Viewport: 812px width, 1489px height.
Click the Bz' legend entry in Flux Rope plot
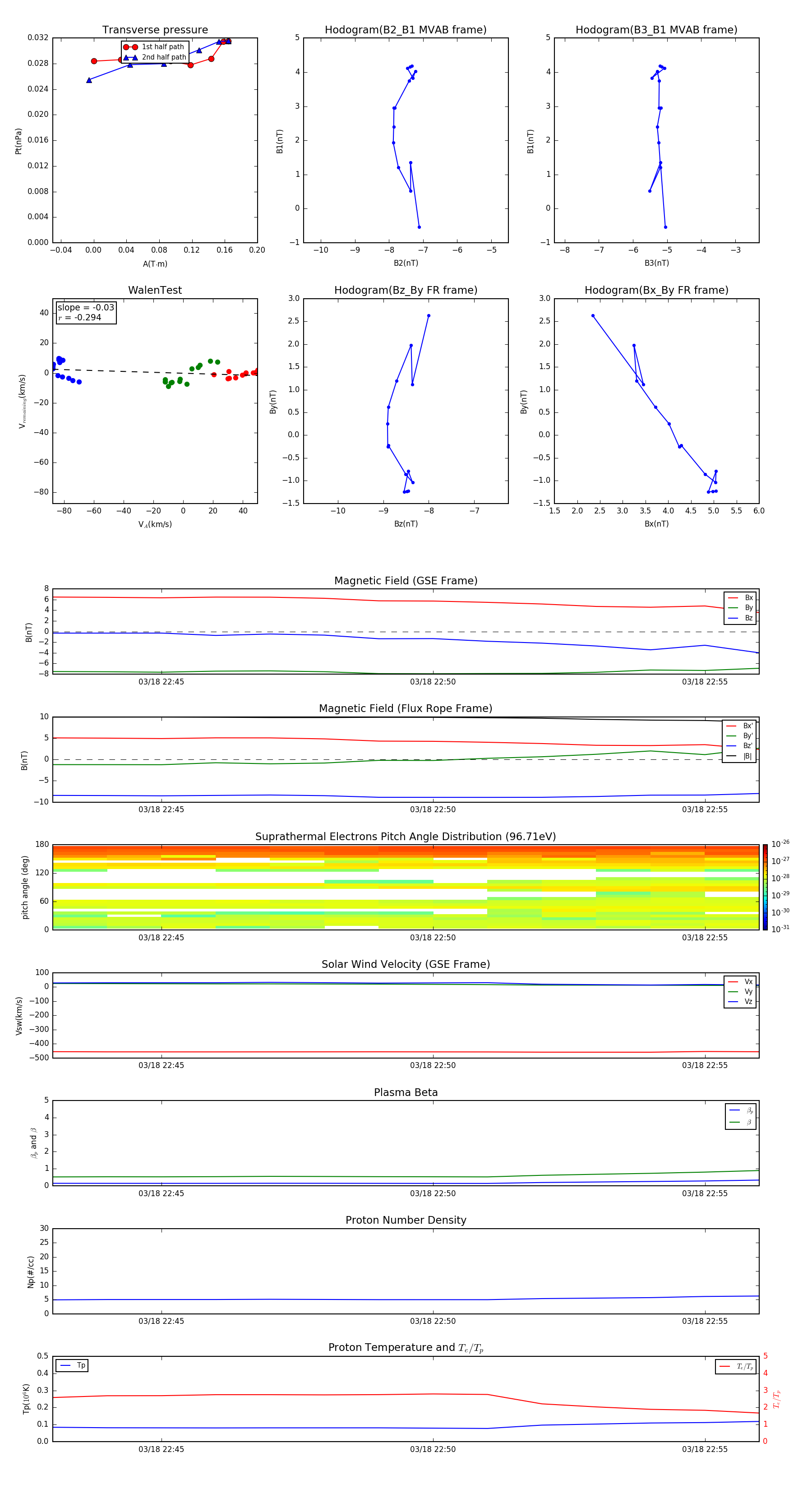click(739, 746)
